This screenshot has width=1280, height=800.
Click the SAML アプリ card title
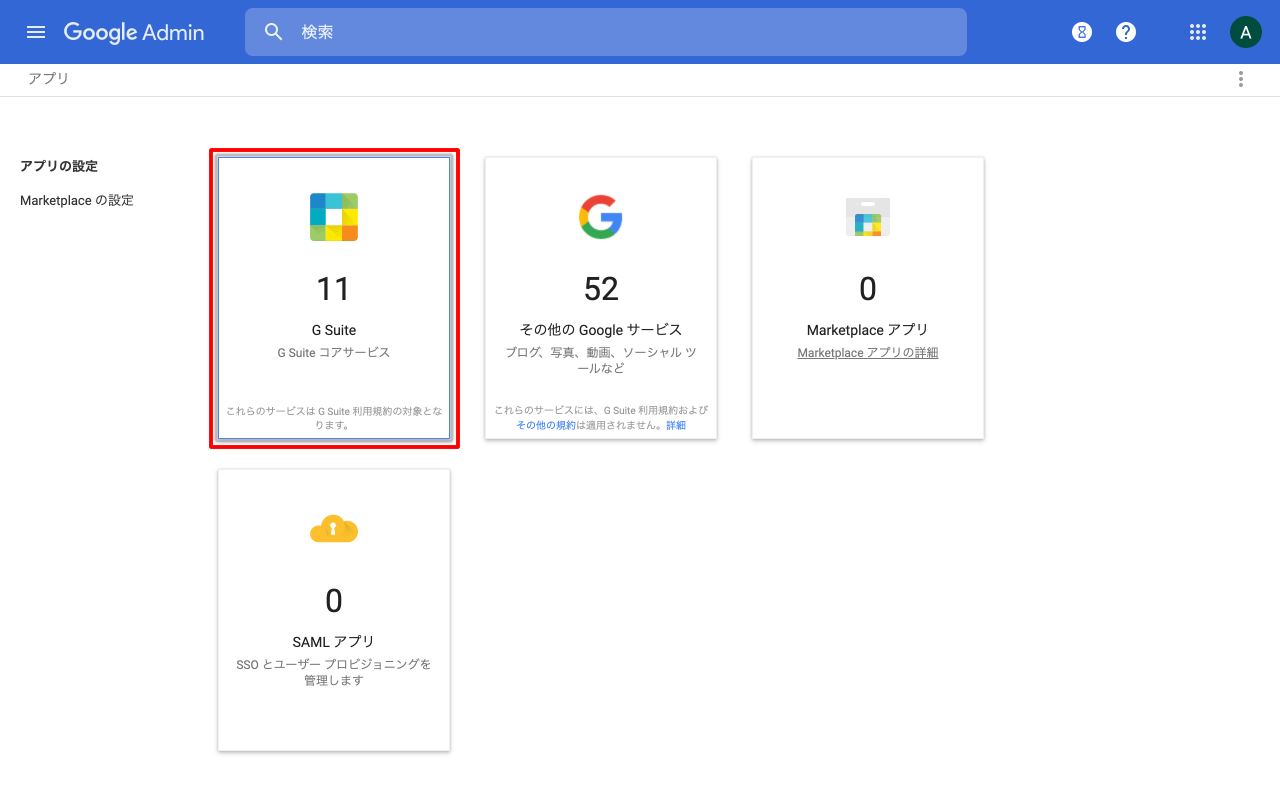point(334,642)
